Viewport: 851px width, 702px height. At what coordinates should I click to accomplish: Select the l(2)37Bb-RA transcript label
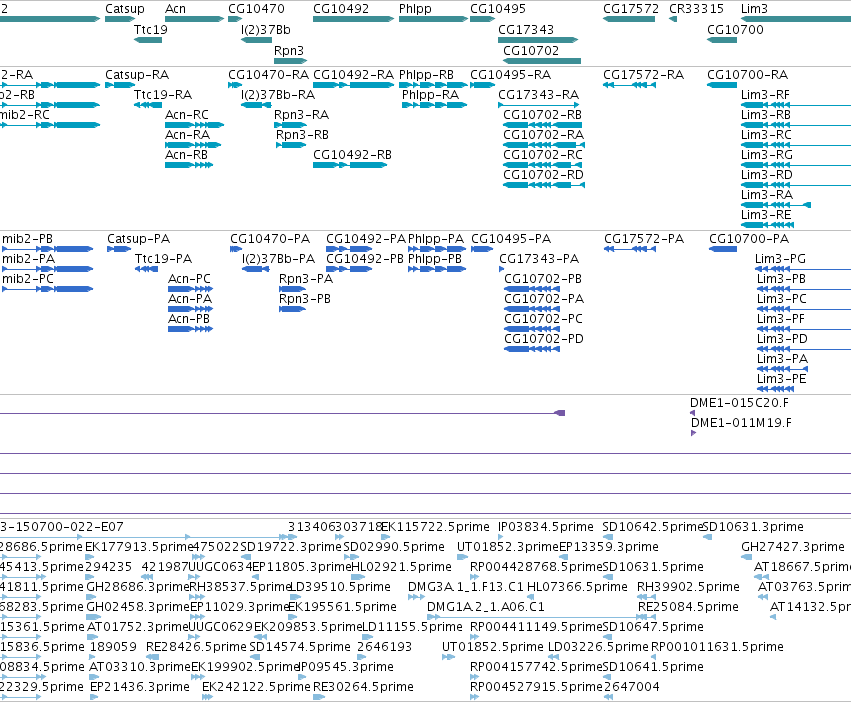pos(278,95)
